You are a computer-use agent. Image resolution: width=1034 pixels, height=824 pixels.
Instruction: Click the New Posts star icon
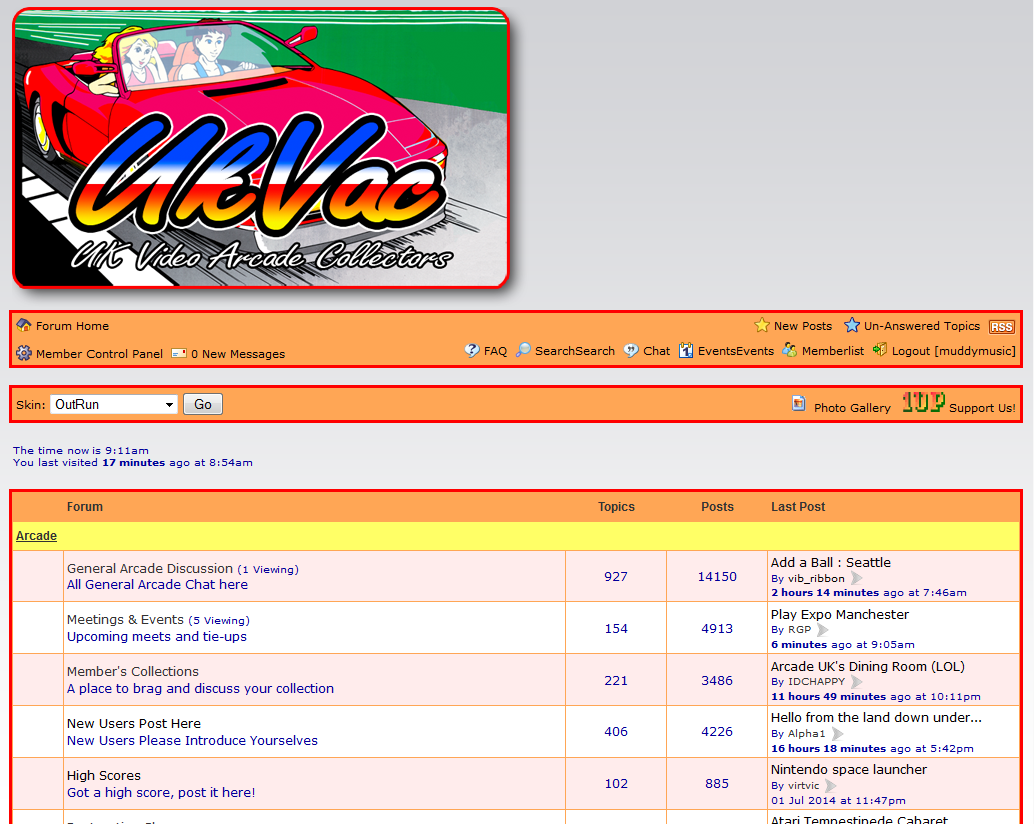tap(762, 325)
